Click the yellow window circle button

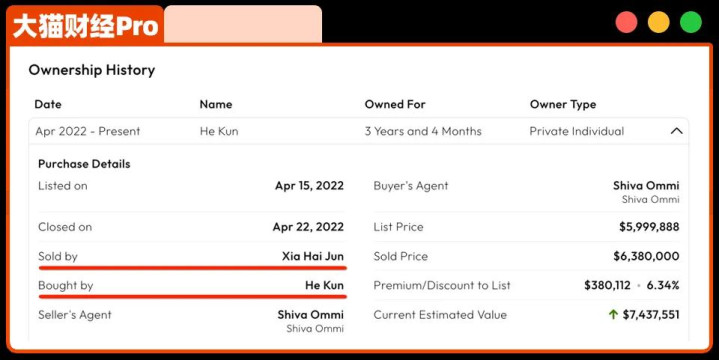(658, 22)
